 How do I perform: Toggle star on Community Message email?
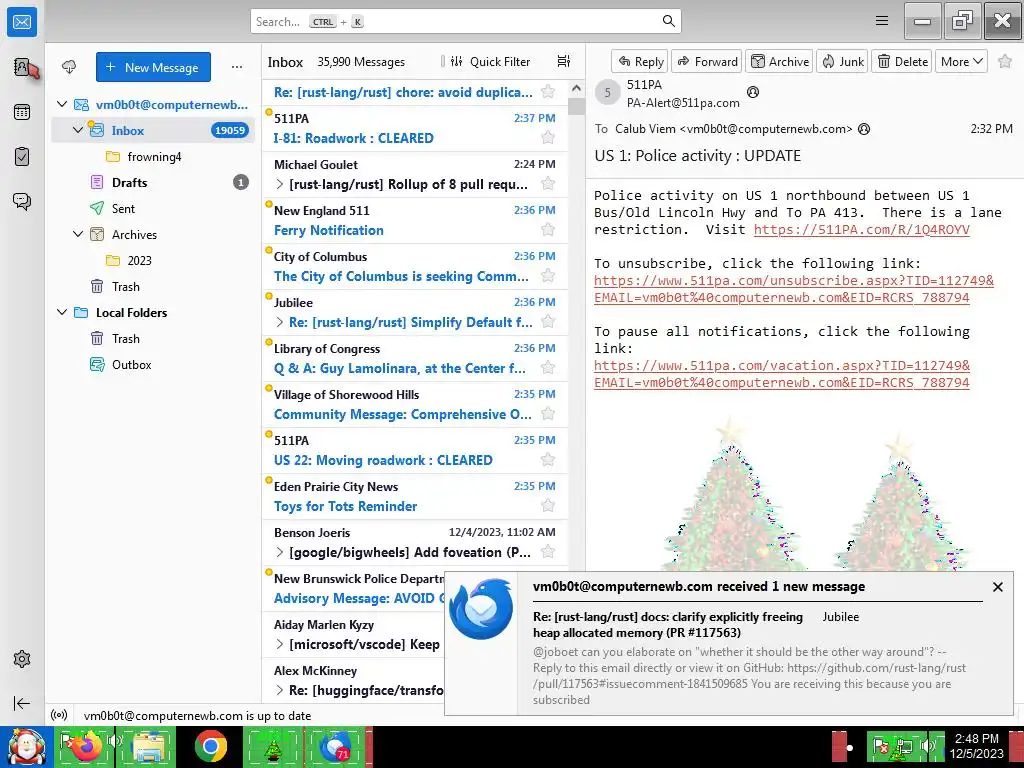pyautogui.click(x=548, y=414)
